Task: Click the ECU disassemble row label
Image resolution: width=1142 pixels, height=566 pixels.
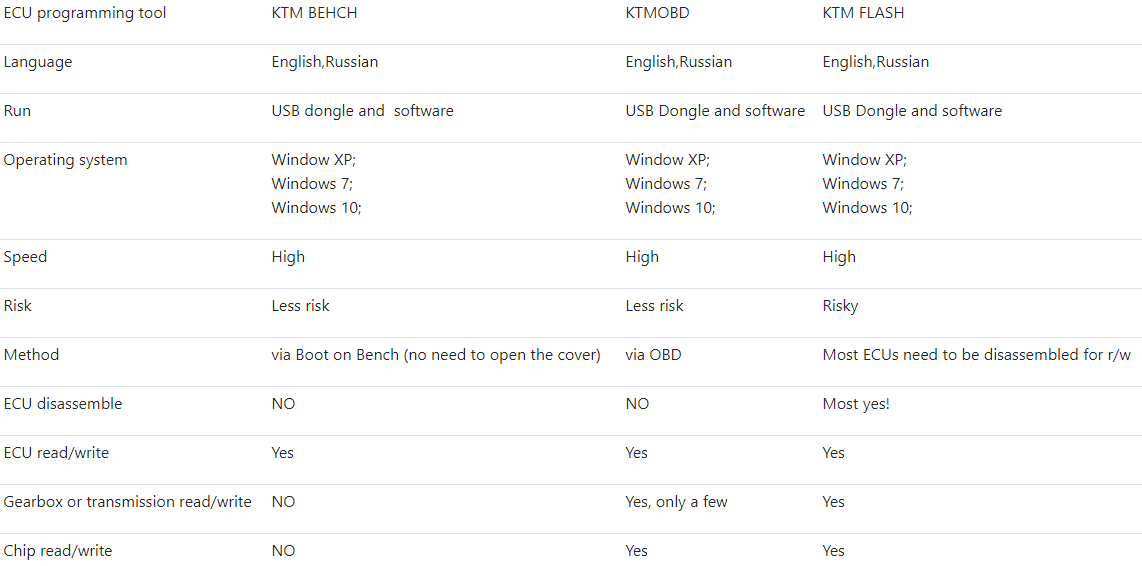Action: (x=63, y=404)
